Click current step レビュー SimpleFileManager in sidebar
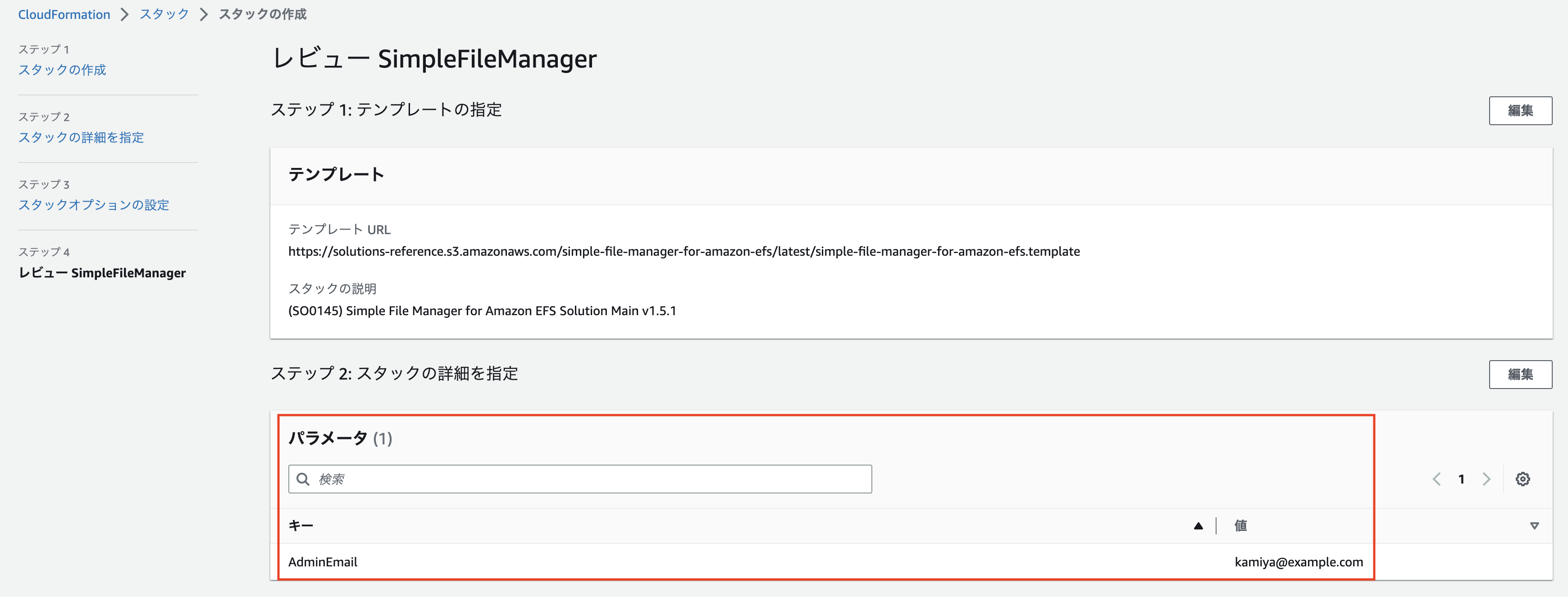 [x=102, y=273]
